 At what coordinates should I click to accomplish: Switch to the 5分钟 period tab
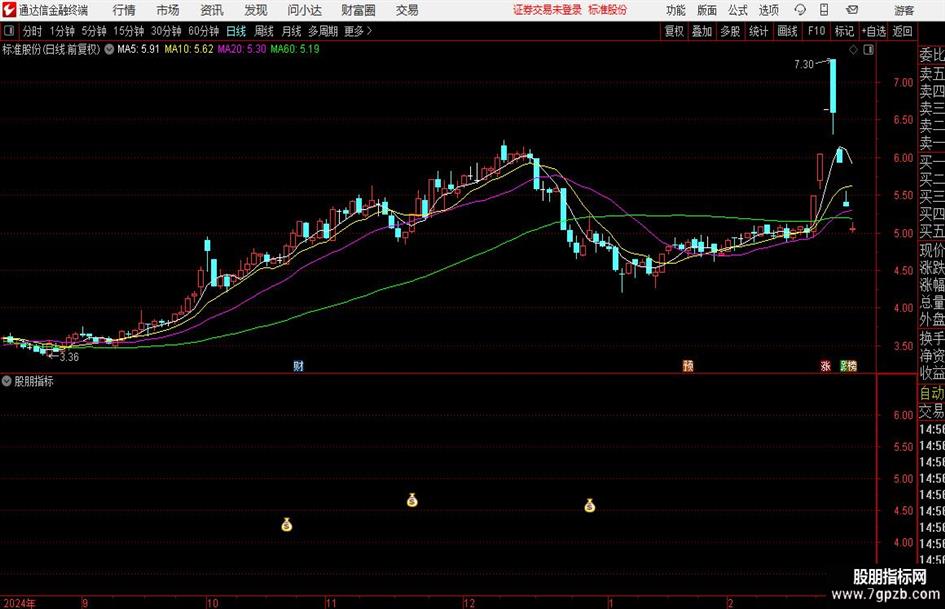[94, 31]
